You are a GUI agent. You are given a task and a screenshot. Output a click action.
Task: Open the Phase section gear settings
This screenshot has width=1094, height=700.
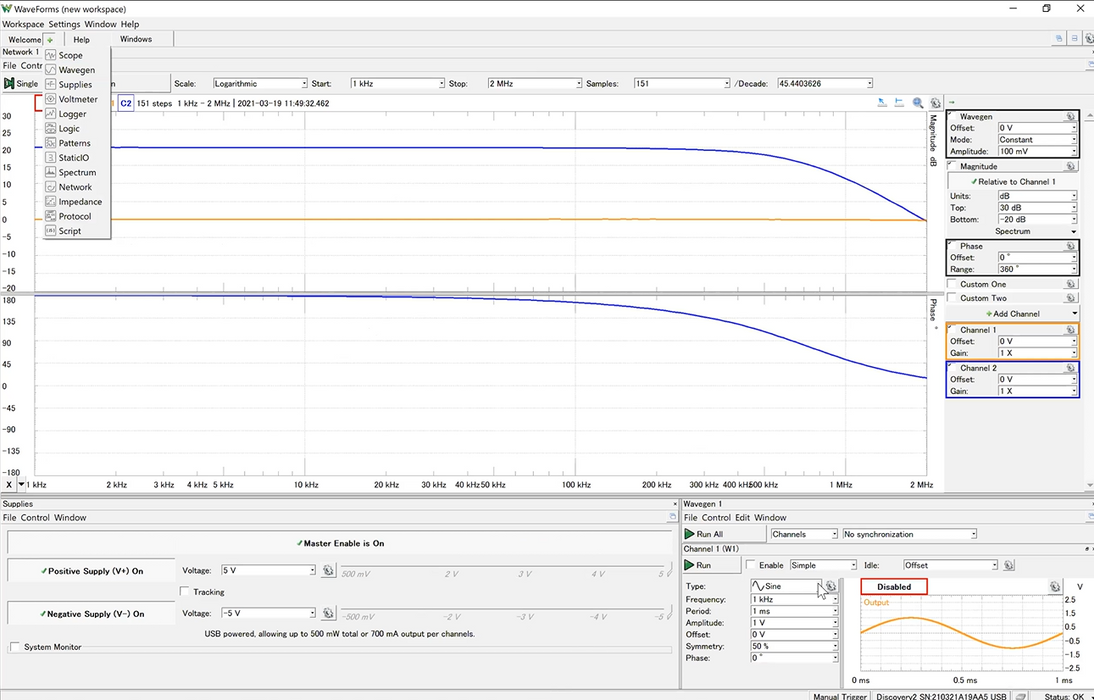1070,246
